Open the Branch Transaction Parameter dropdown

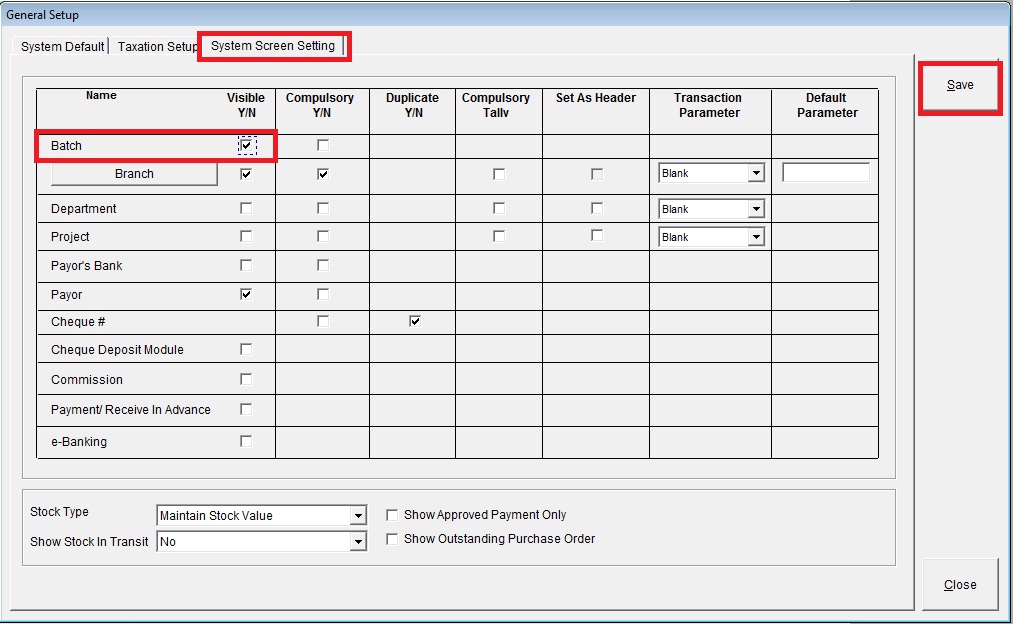pos(756,174)
